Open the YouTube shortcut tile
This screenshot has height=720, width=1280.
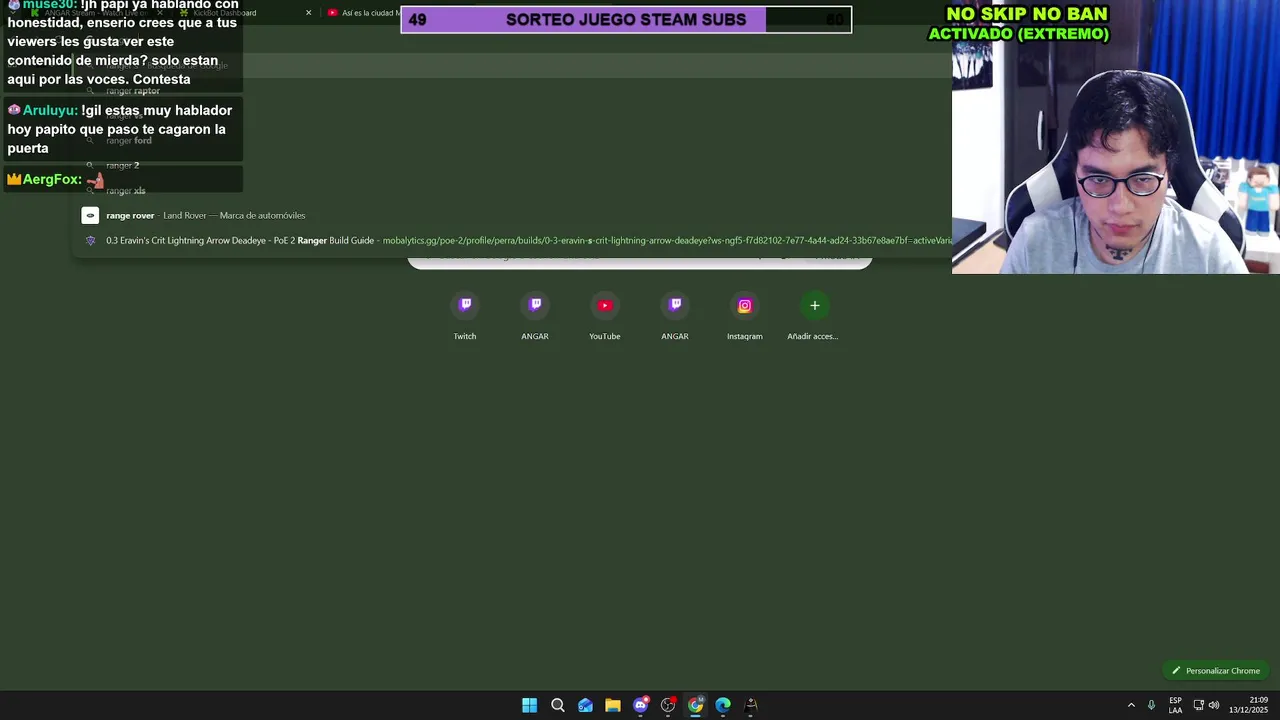click(605, 316)
